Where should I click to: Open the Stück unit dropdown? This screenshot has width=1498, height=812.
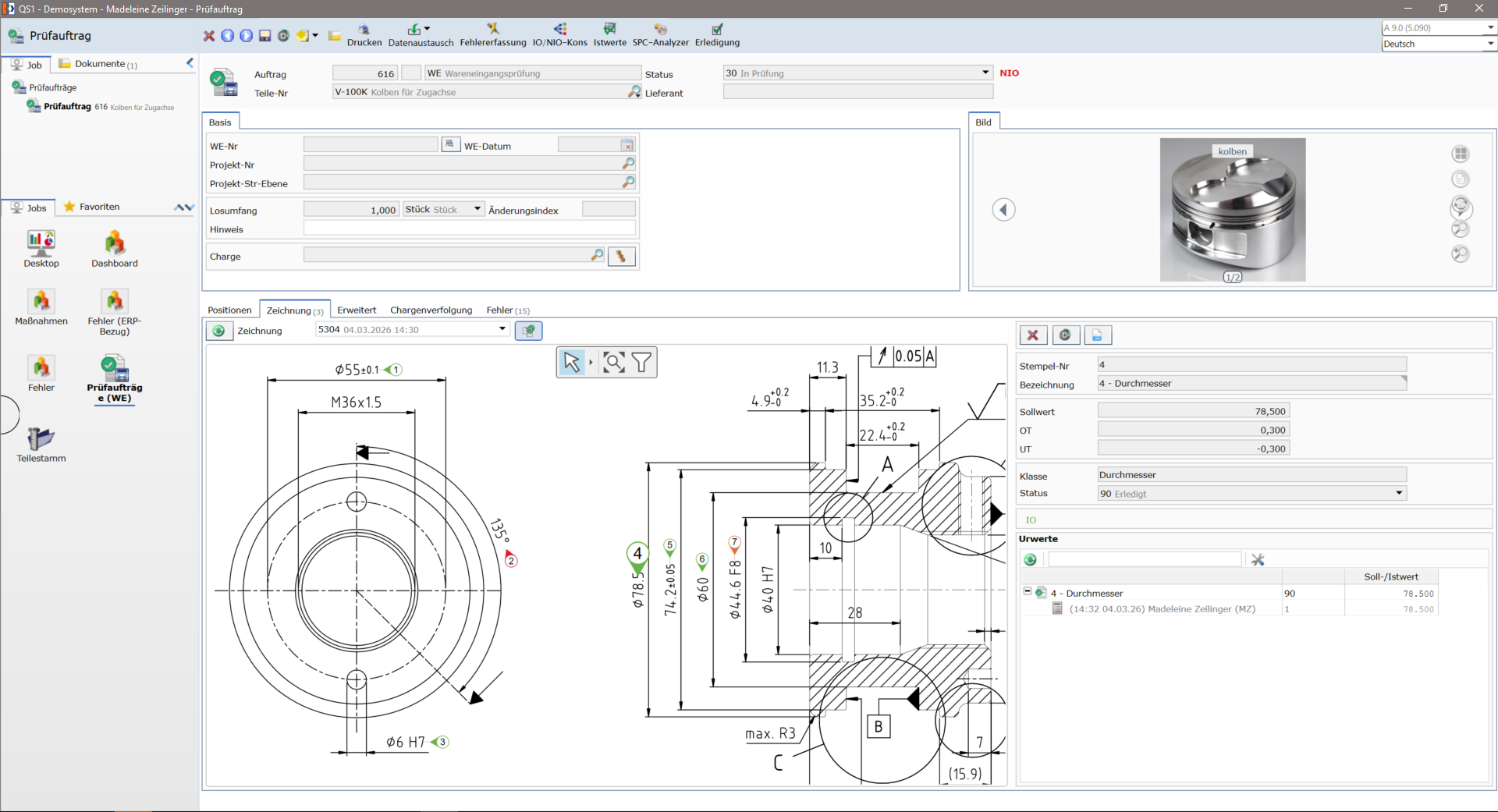coord(477,209)
